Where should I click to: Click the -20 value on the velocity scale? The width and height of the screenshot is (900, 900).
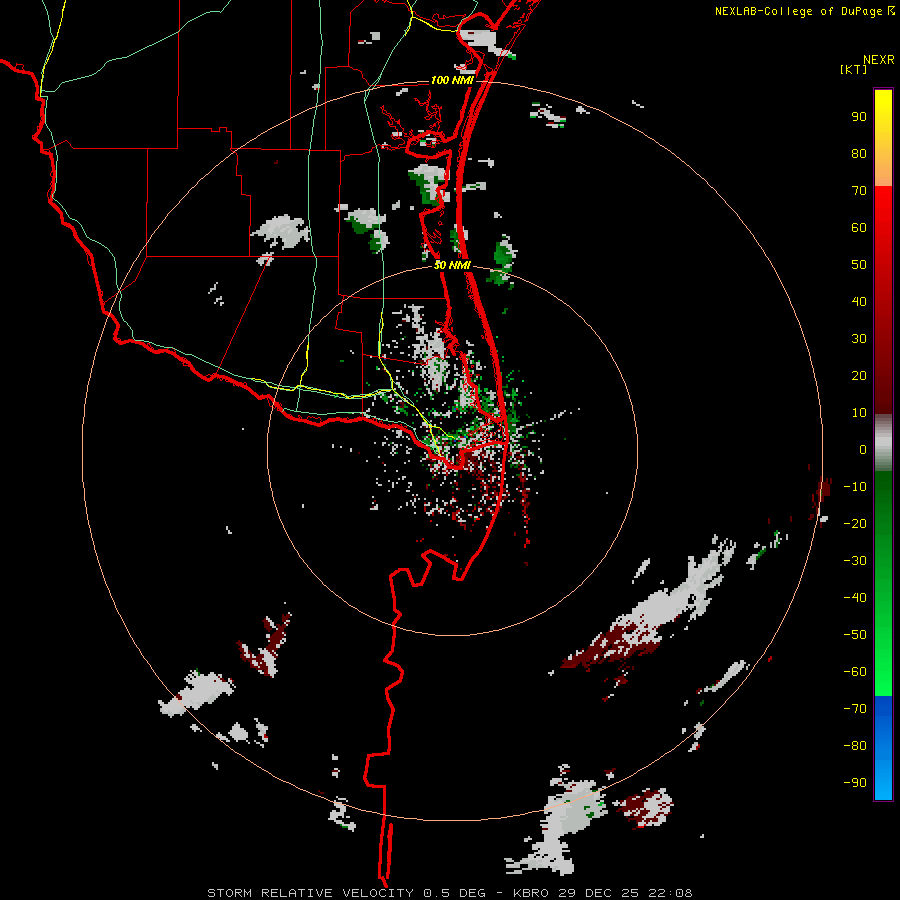click(855, 524)
